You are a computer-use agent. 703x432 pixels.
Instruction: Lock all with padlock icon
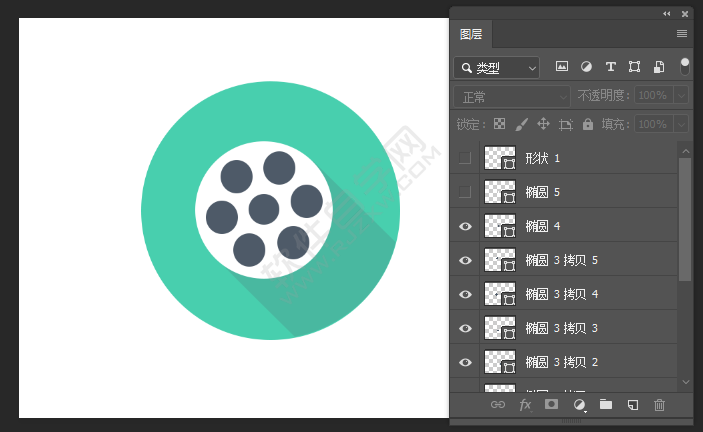click(x=588, y=124)
